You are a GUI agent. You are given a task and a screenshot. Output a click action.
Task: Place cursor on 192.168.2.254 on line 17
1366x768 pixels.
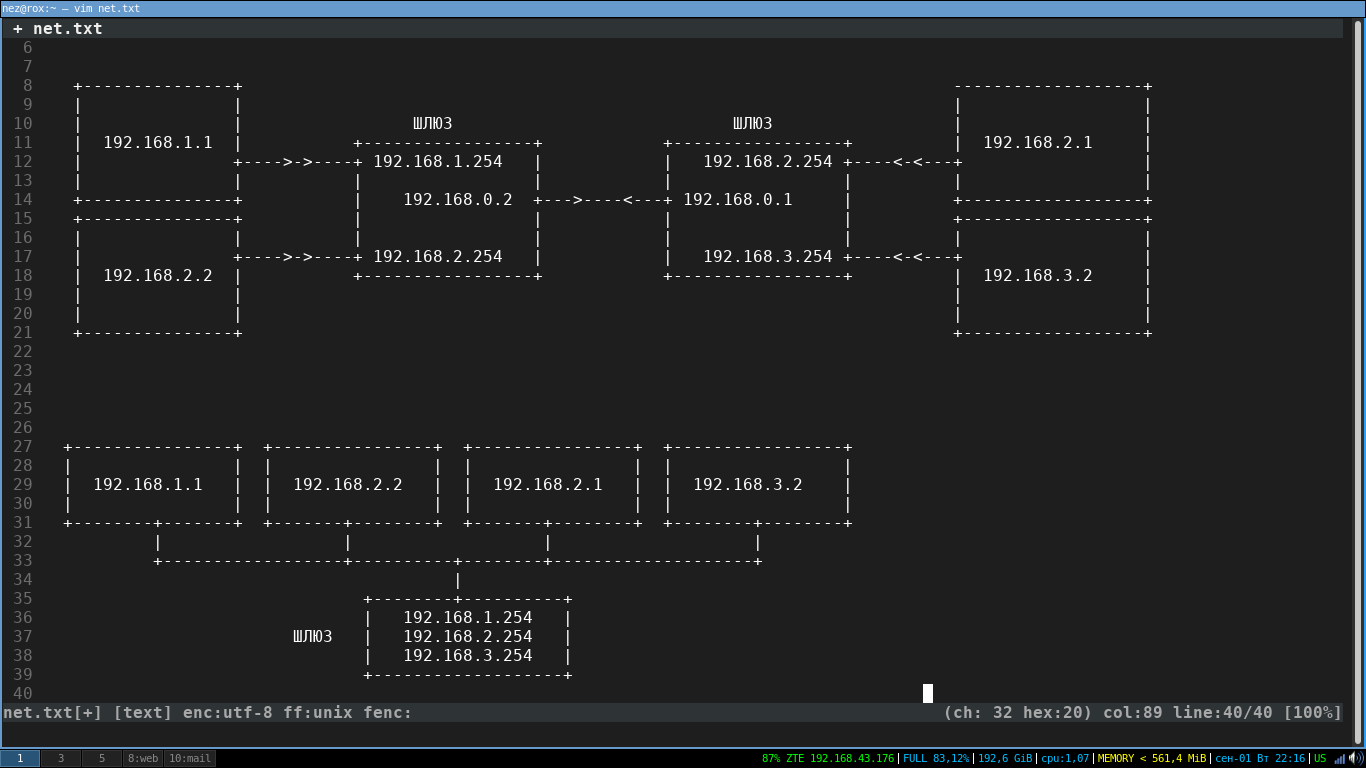point(438,256)
